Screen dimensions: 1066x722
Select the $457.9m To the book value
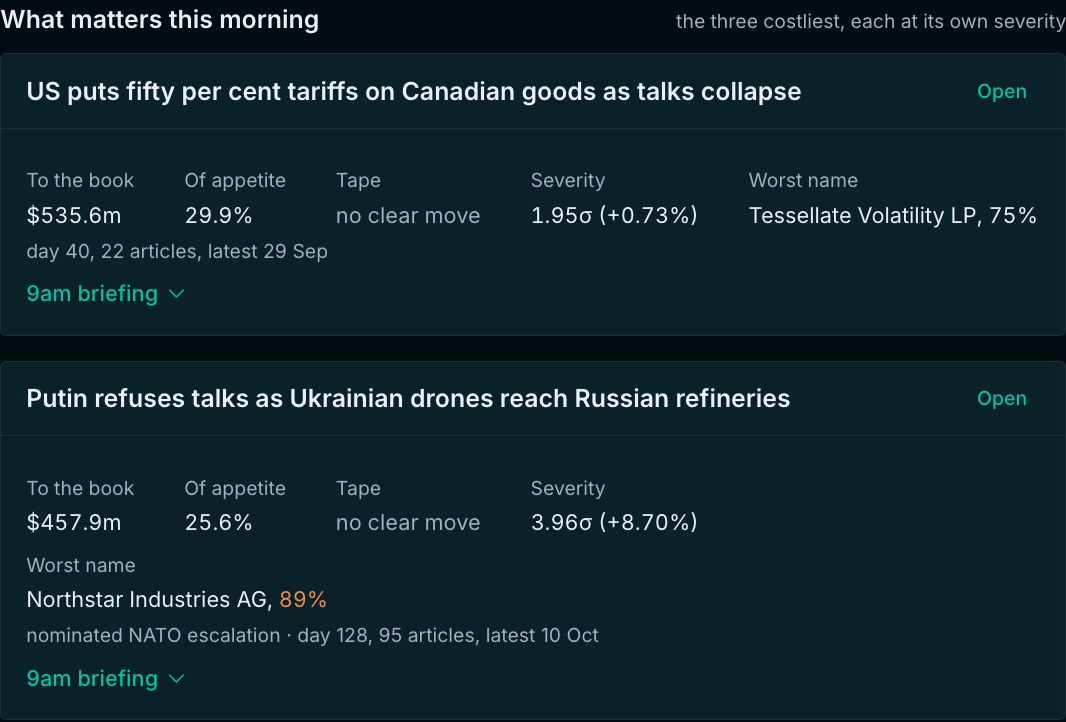[73, 522]
